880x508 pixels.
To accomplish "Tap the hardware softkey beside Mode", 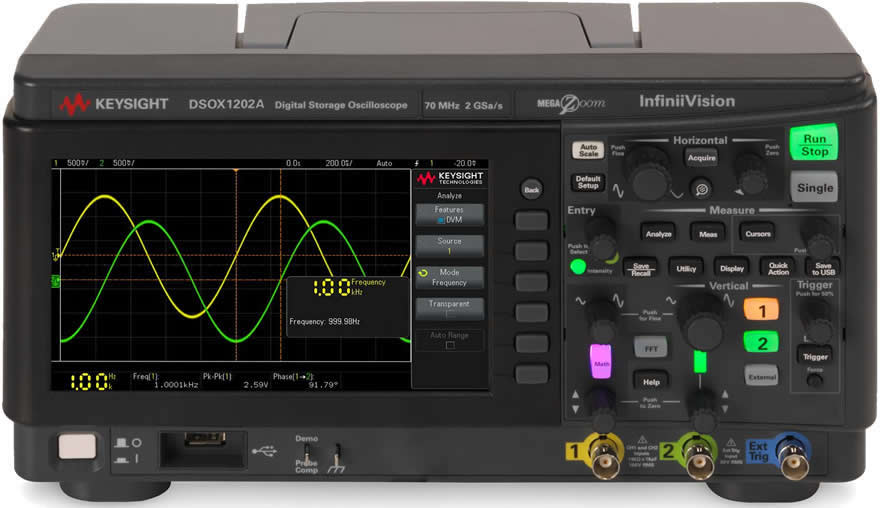I will 531,281.
